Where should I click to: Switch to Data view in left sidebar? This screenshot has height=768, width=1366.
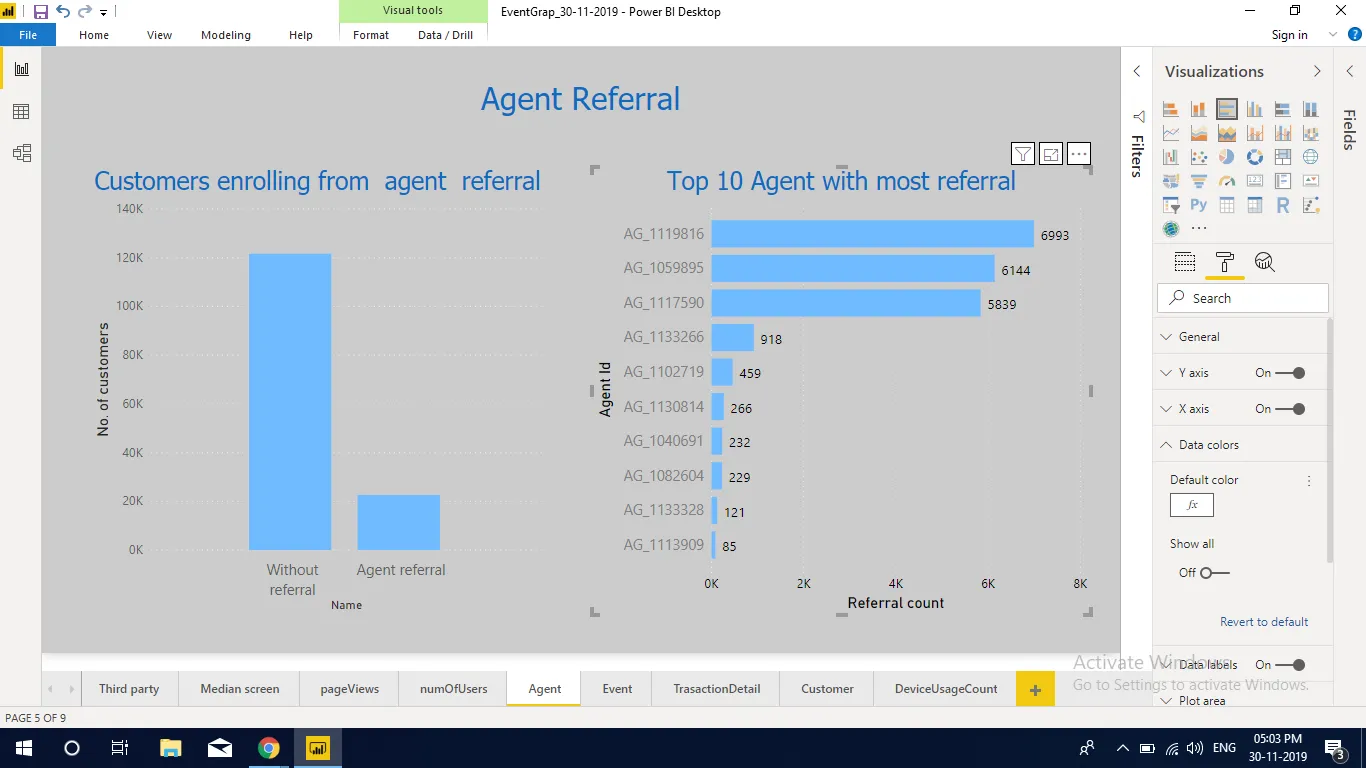21,112
